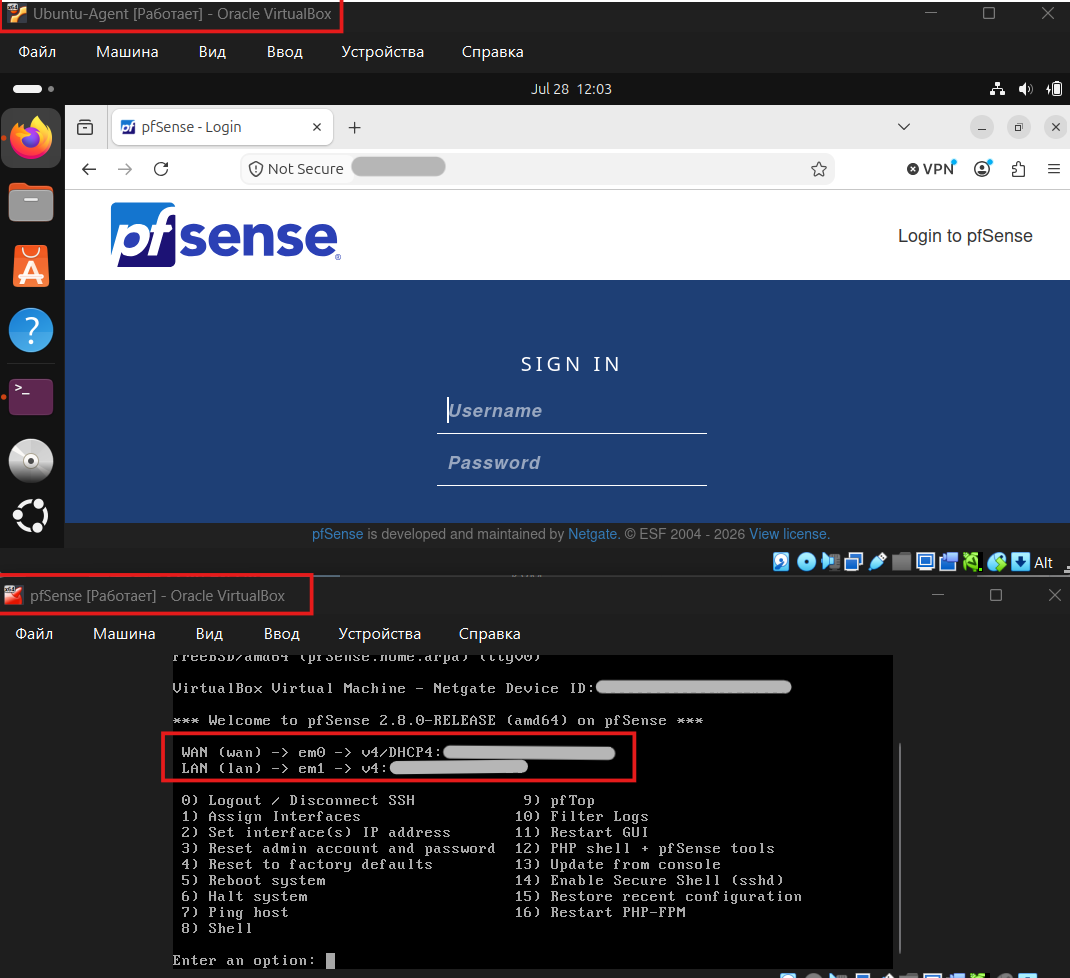
Task: Go forward in Firefox
Action: coord(125,169)
